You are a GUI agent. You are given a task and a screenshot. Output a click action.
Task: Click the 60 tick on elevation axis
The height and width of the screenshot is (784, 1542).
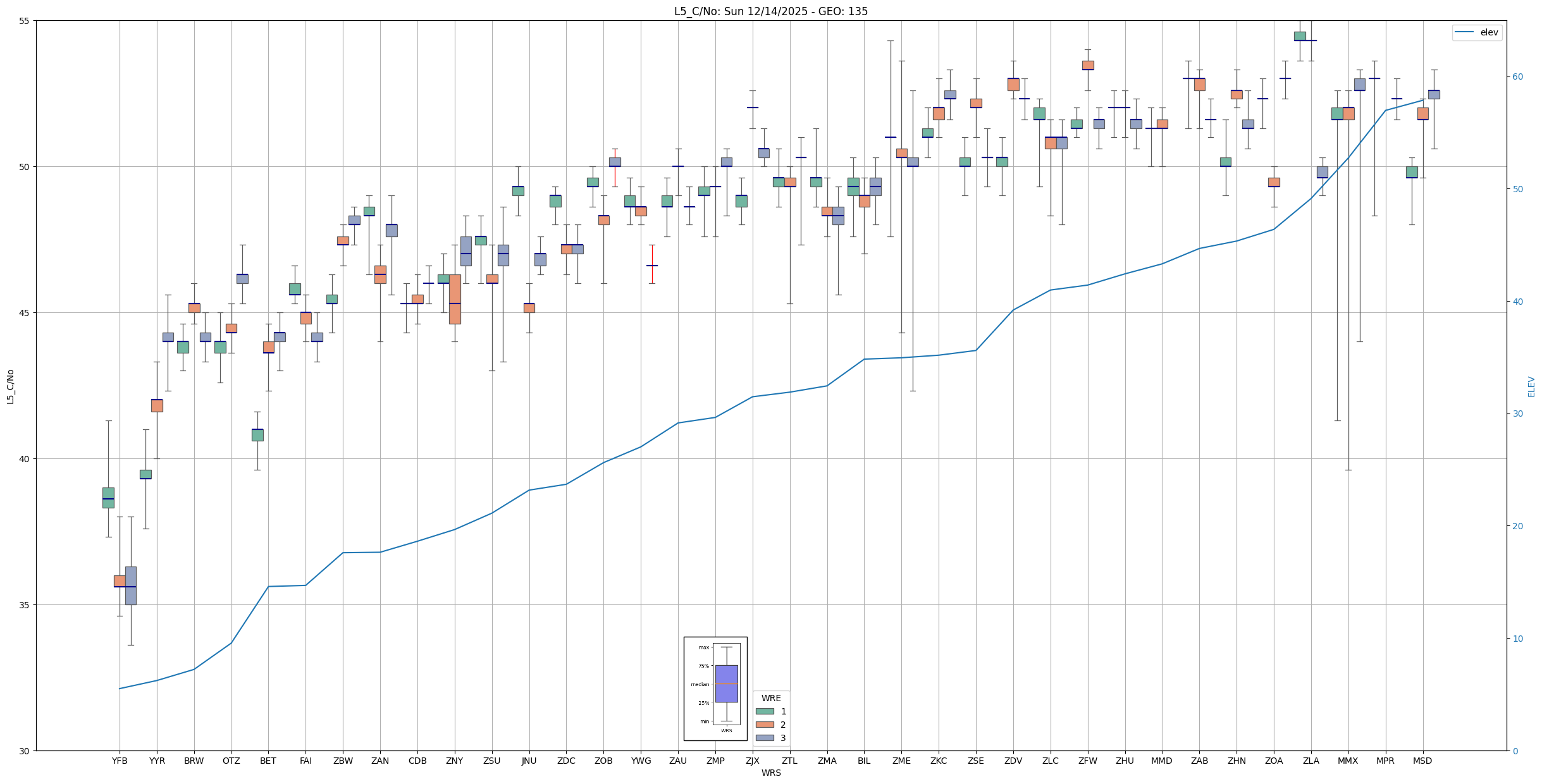(1517, 77)
